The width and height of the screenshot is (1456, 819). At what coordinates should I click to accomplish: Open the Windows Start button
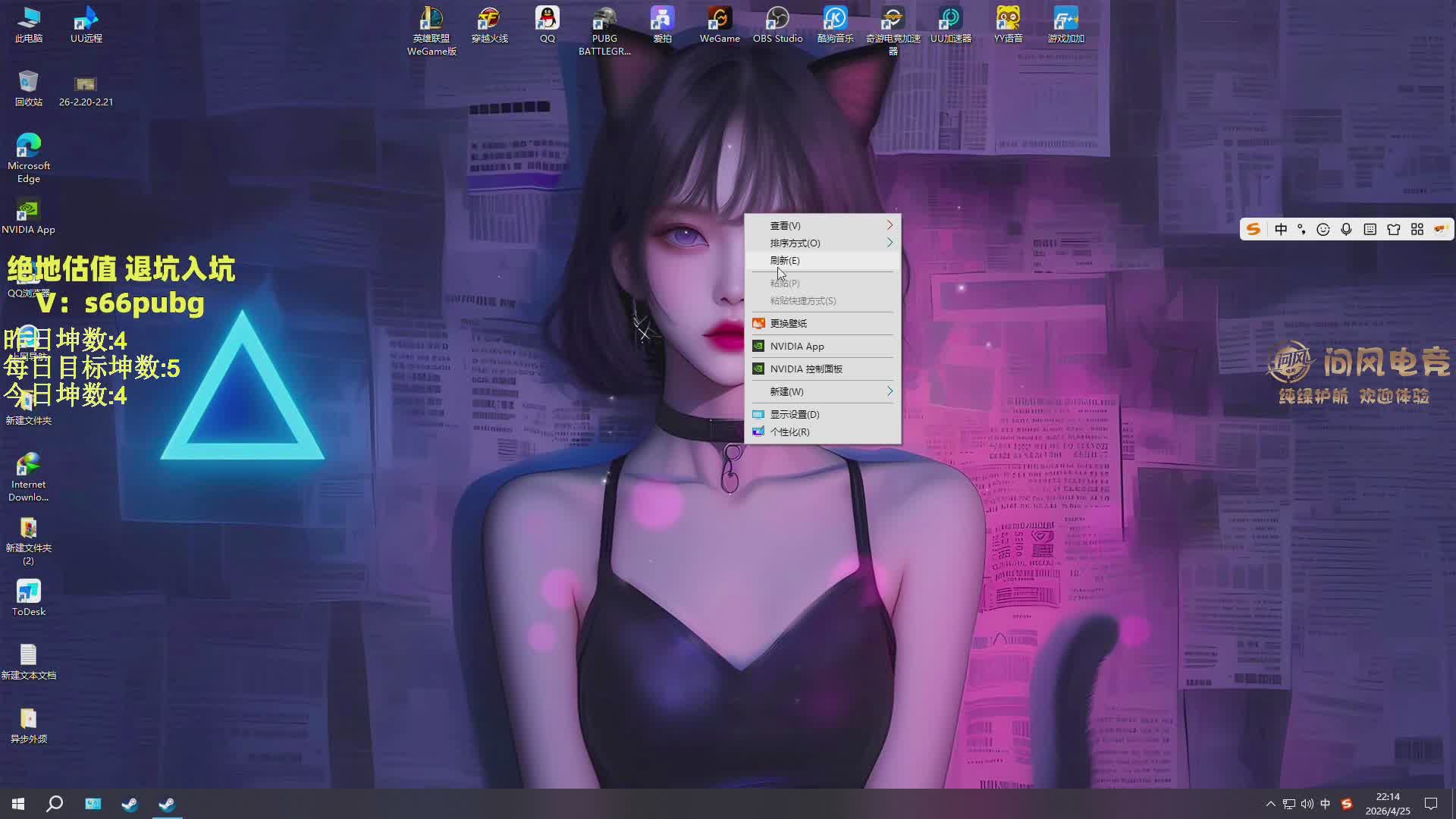[18, 804]
